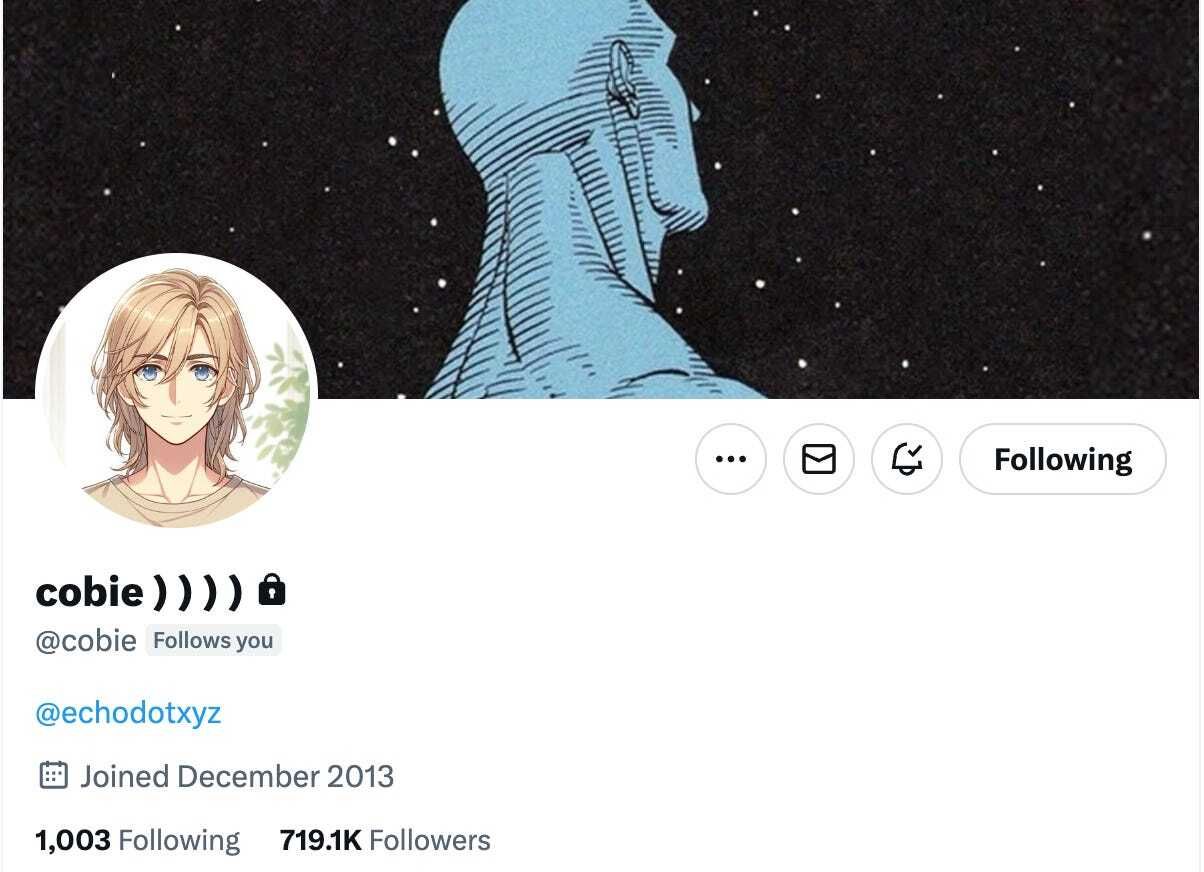Open the @echodotxyz mention link

coord(128,713)
